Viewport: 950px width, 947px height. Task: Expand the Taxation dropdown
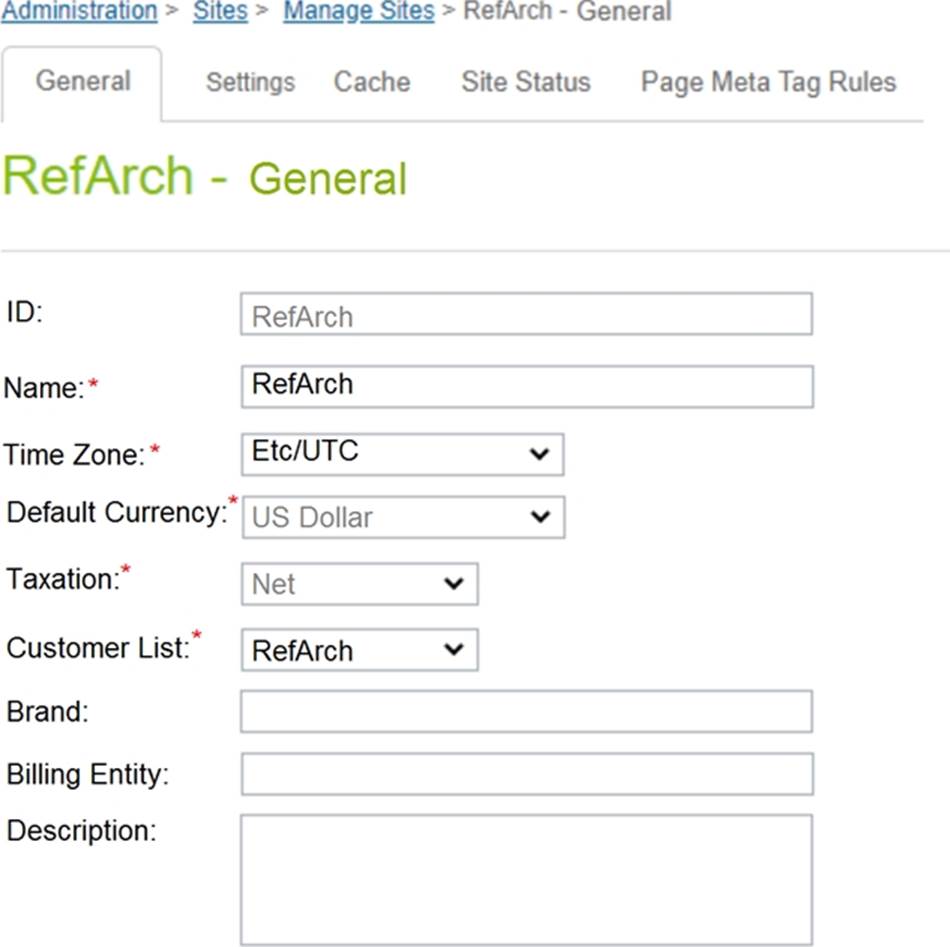[x=359, y=584]
